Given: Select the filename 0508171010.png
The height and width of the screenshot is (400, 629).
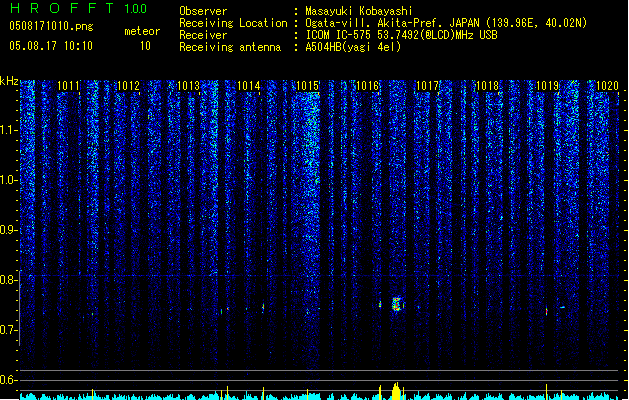Looking at the screenshot, I should tap(51, 26).
